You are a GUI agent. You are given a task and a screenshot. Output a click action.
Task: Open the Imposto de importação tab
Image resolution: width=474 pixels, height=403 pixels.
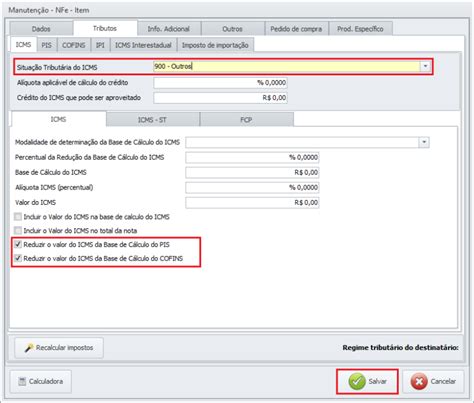215,45
